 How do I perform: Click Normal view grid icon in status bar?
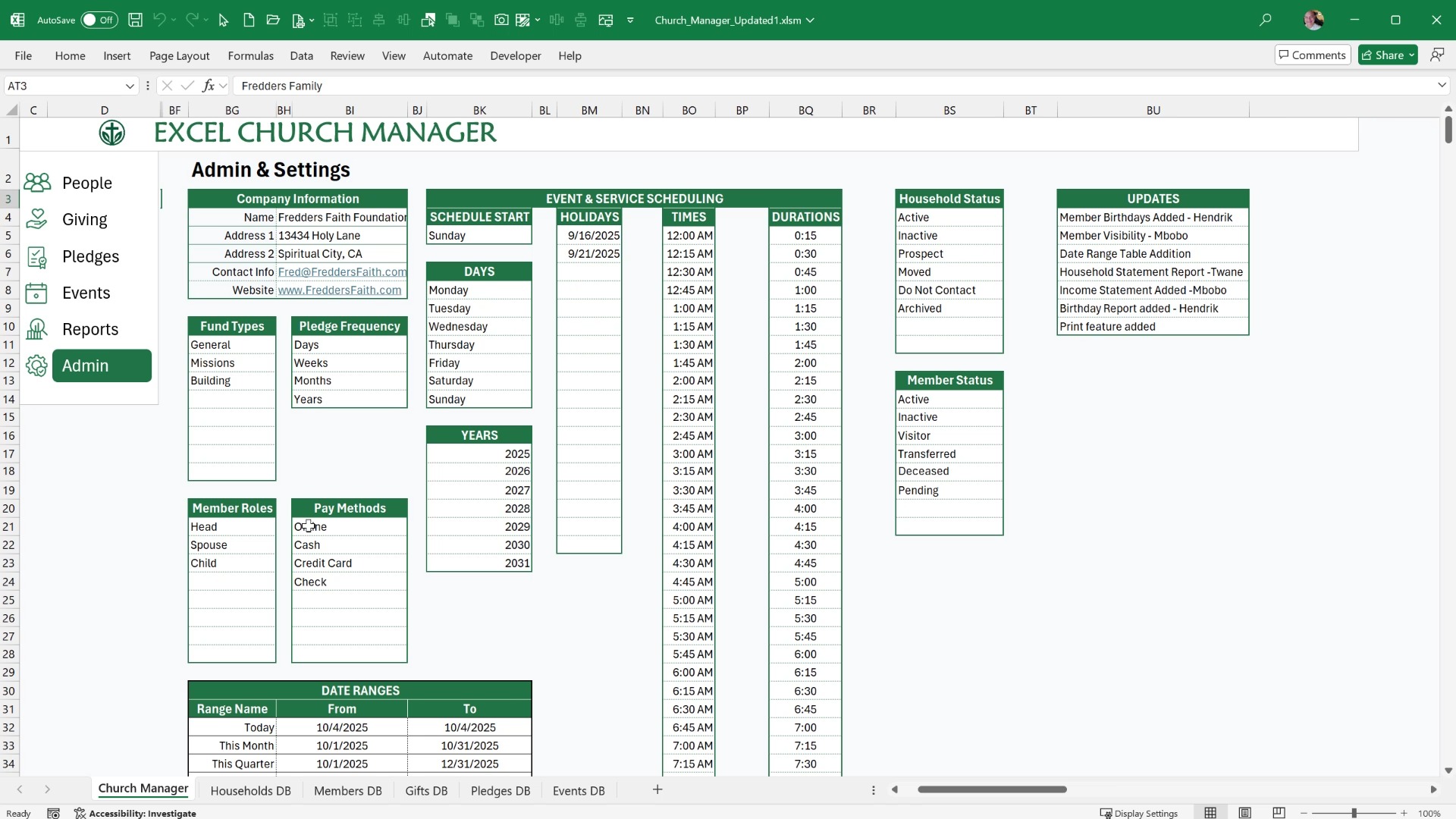click(1210, 813)
